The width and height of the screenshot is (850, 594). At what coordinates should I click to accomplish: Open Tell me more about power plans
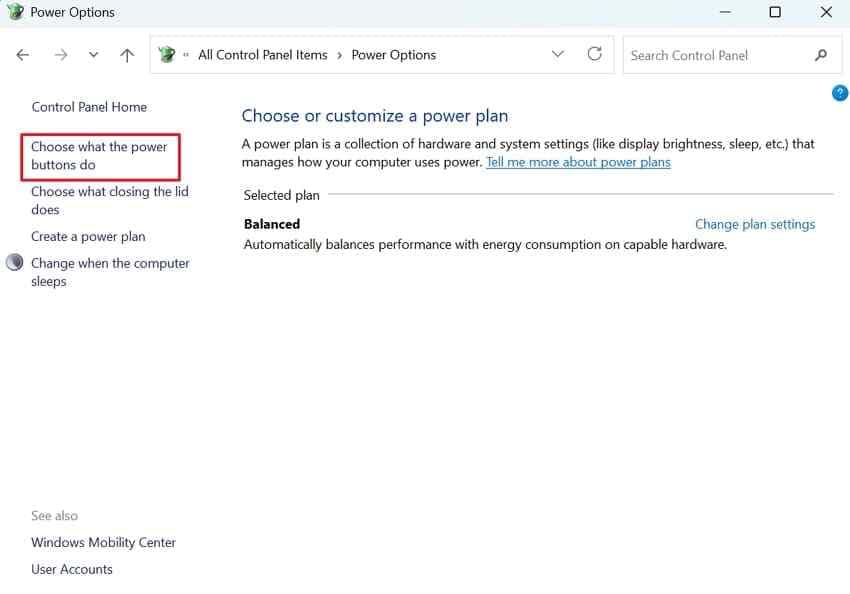tap(578, 162)
